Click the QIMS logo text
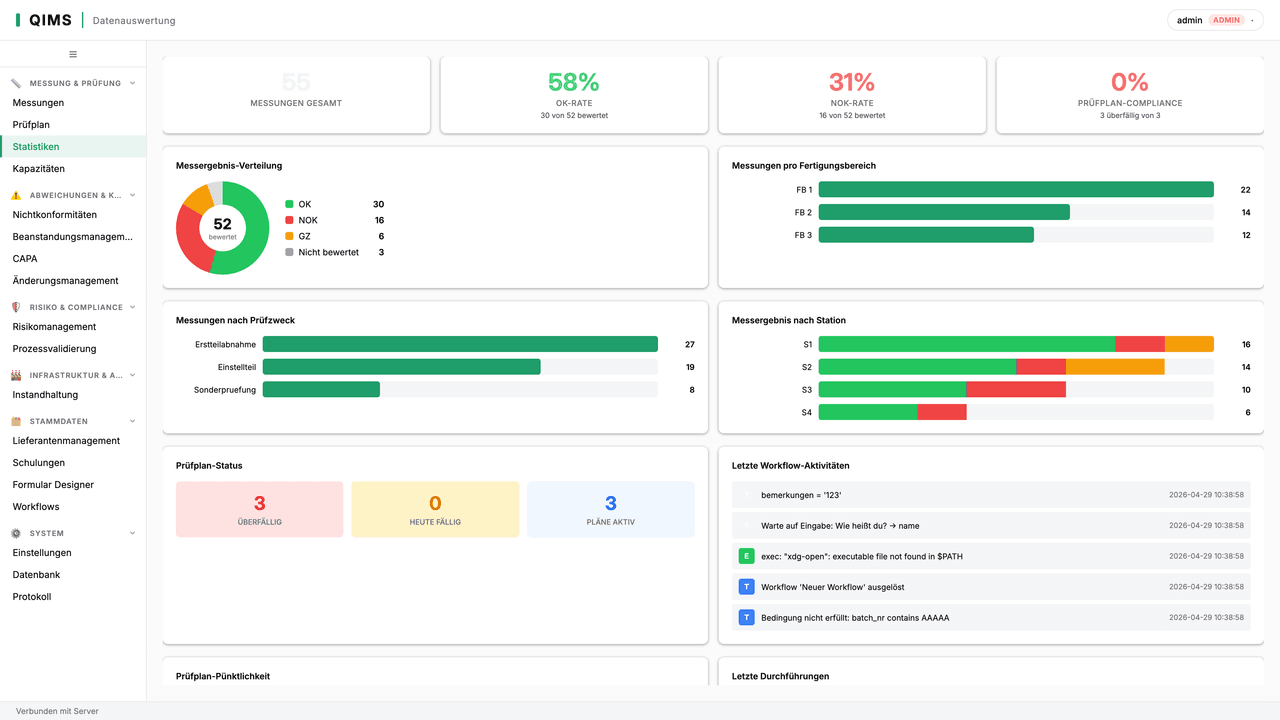The width and height of the screenshot is (1280, 720). point(50,20)
